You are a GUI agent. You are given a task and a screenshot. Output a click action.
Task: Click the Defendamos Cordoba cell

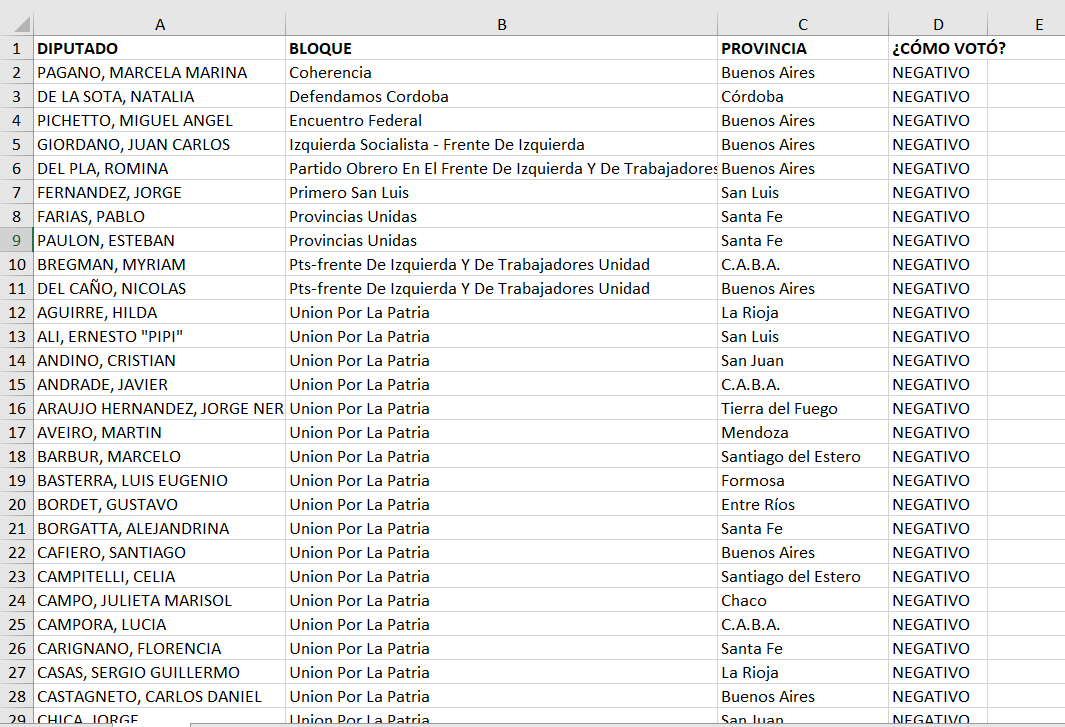[501, 96]
